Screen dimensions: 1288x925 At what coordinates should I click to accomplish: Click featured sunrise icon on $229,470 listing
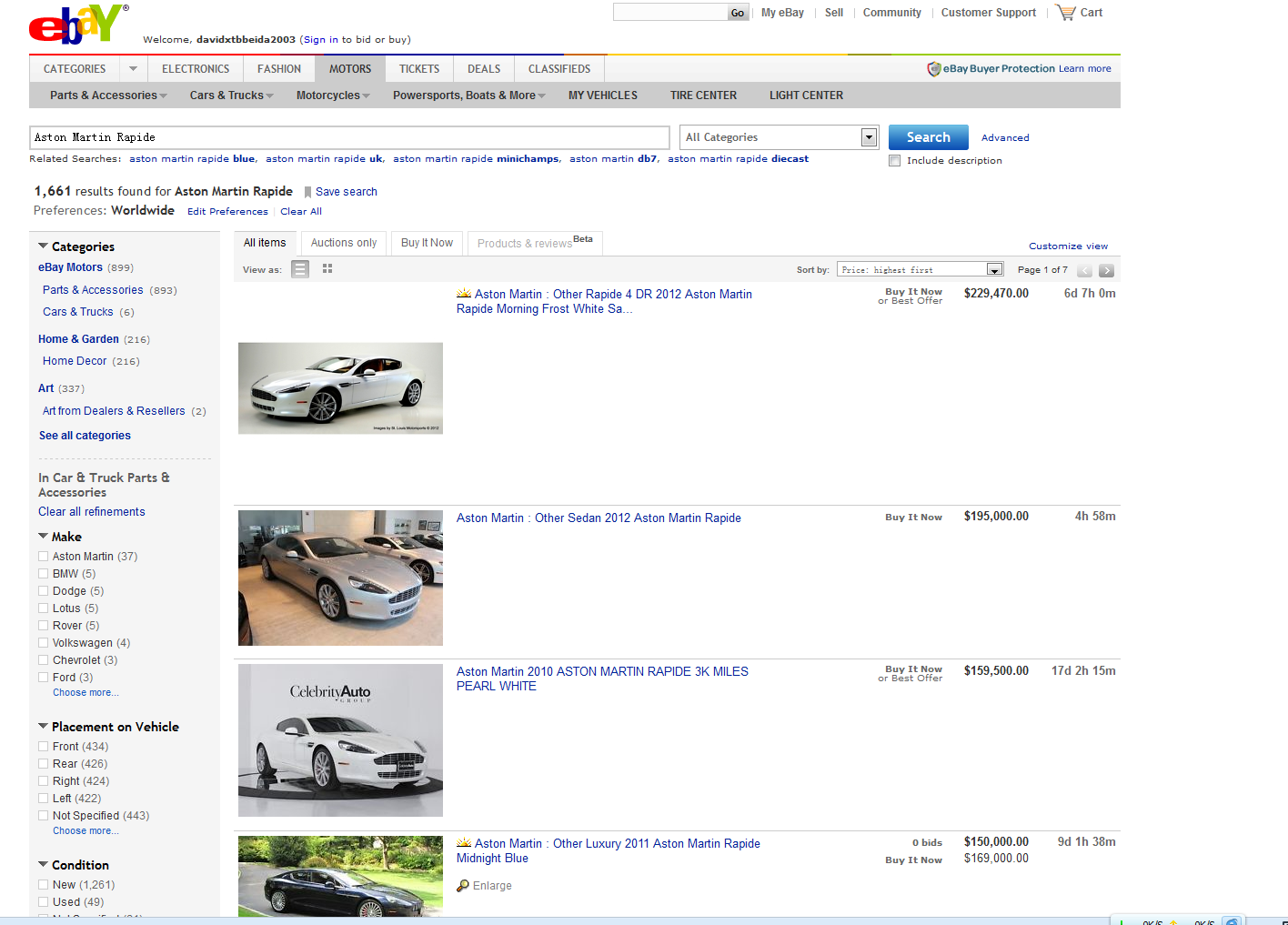464,293
